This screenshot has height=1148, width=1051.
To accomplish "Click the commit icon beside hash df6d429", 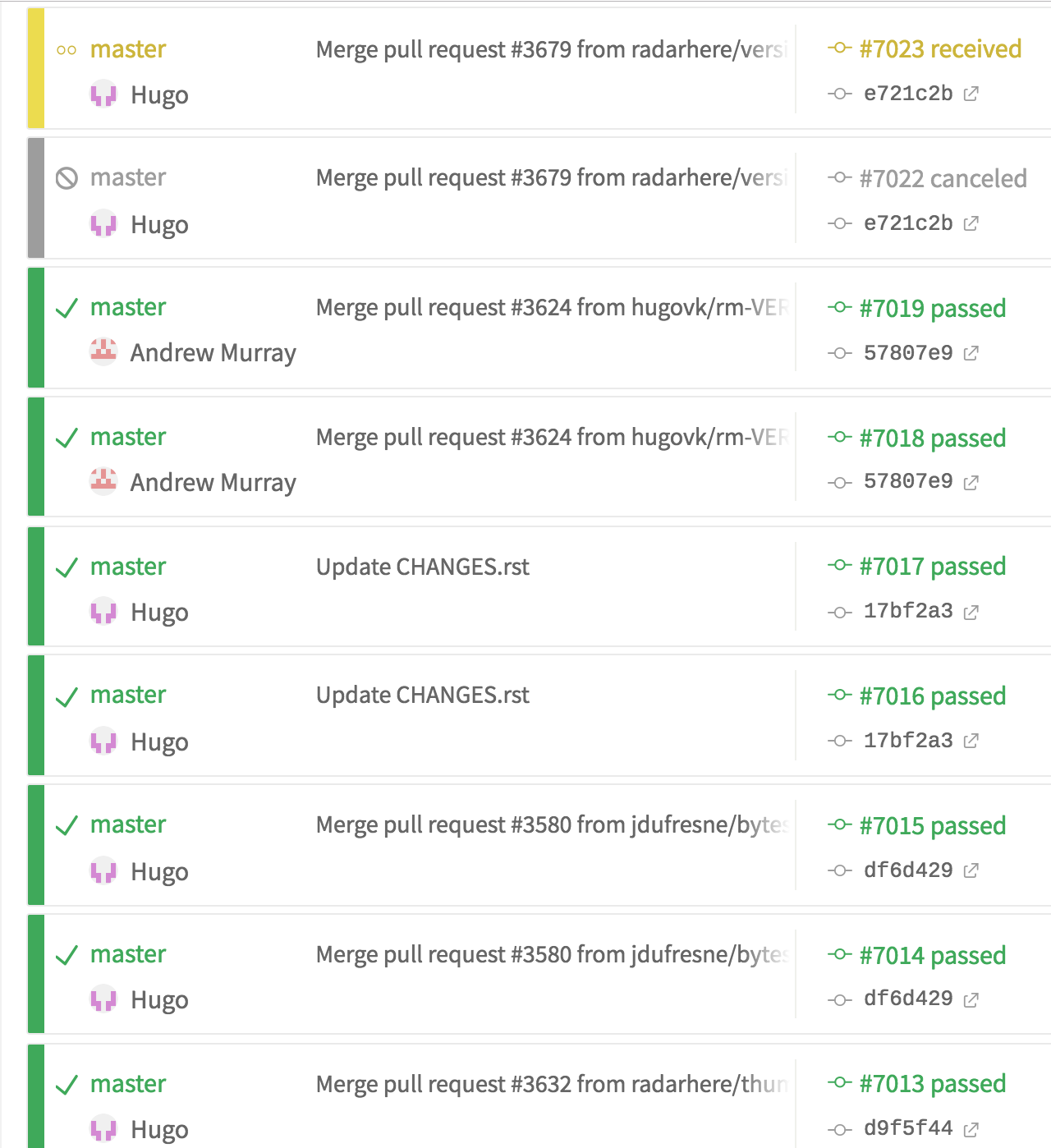I will (838, 870).
